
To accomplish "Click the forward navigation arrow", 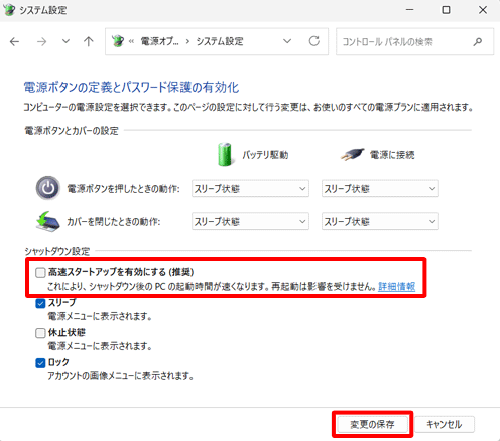I will (x=41, y=42).
